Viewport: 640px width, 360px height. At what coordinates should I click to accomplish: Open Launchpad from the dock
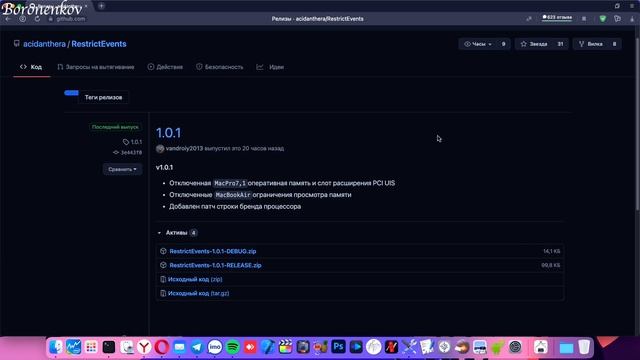(x=91, y=347)
